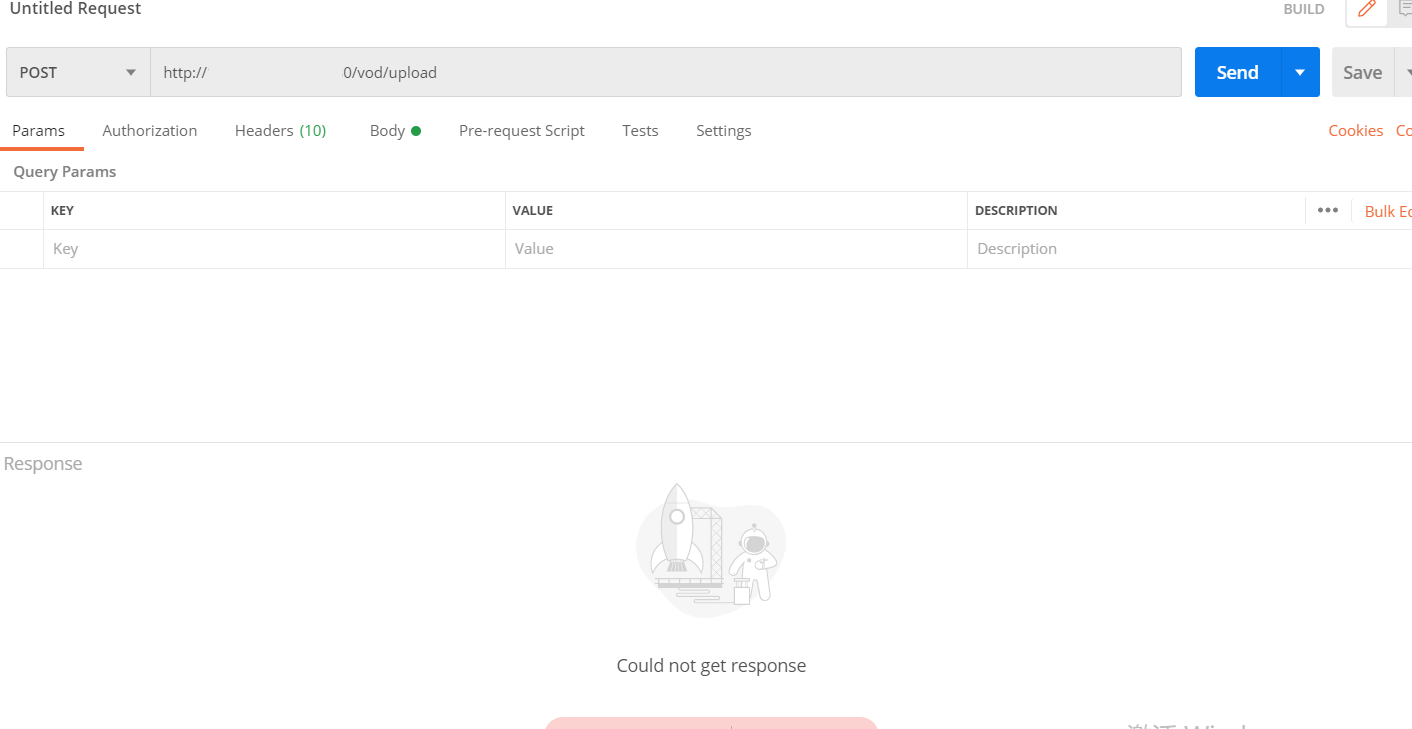This screenshot has width=1412, height=729.
Task: Click the request URL field
Action: (666, 72)
